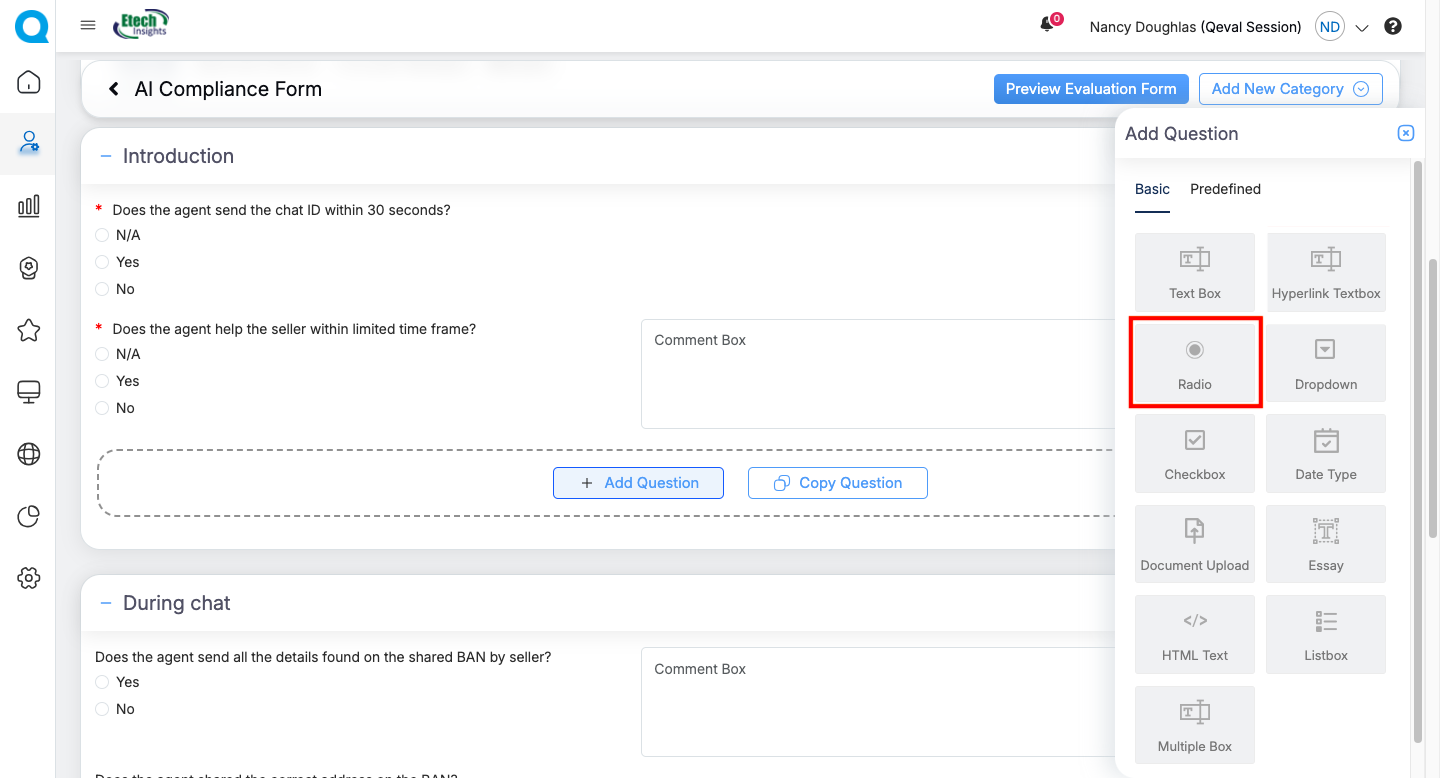
Task: Add a Listbox question type
Action: click(x=1325, y=634)
